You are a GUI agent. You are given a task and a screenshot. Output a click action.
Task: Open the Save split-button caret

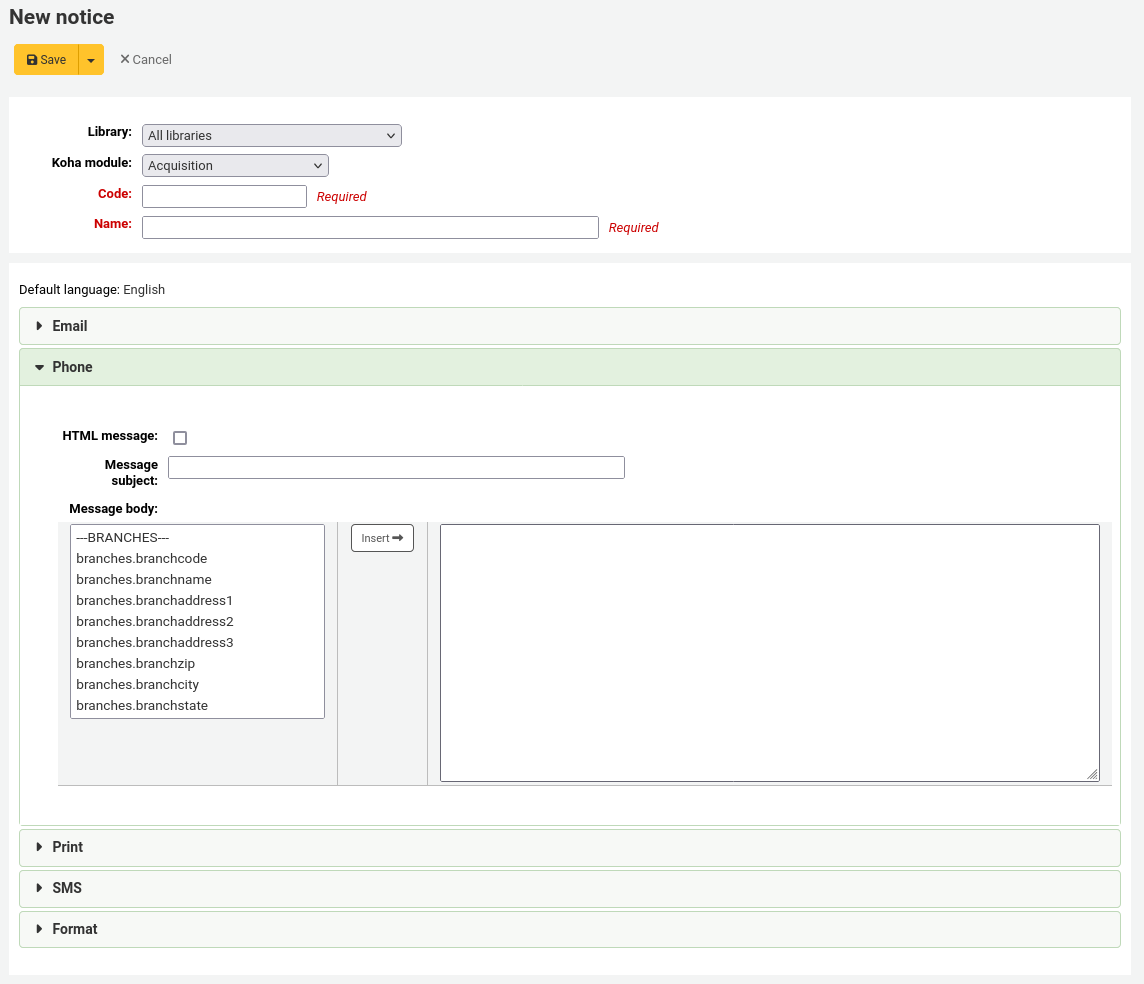(90, 59)
